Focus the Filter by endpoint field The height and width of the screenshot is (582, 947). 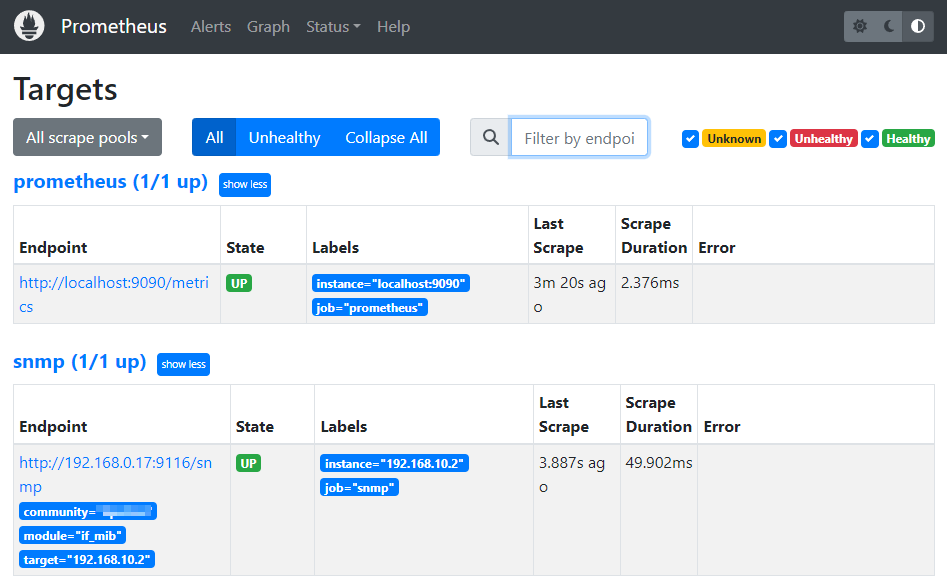[579, 138]
